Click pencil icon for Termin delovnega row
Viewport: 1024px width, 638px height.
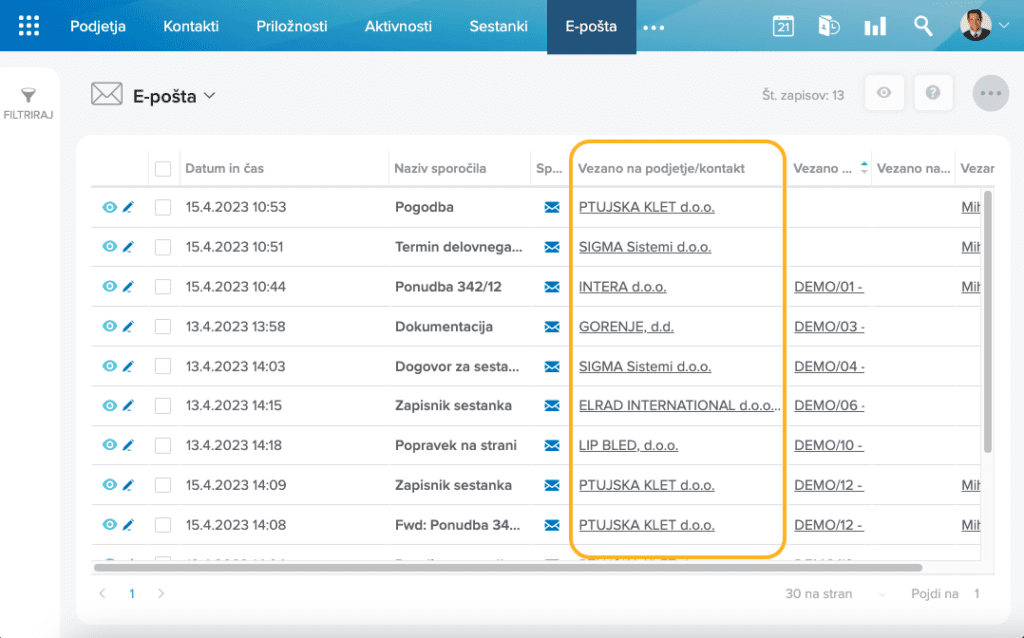pyautogui.click(x=128, y=247)
